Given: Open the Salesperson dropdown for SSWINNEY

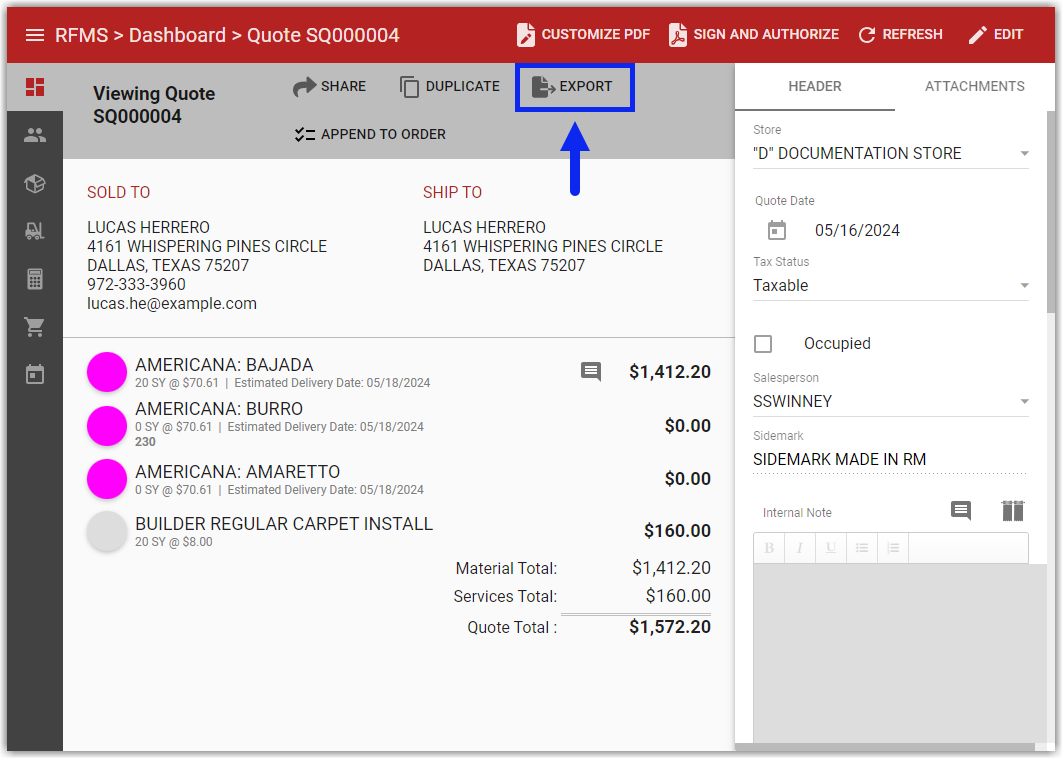Looking at the screenshot, I should (1023, 400).
